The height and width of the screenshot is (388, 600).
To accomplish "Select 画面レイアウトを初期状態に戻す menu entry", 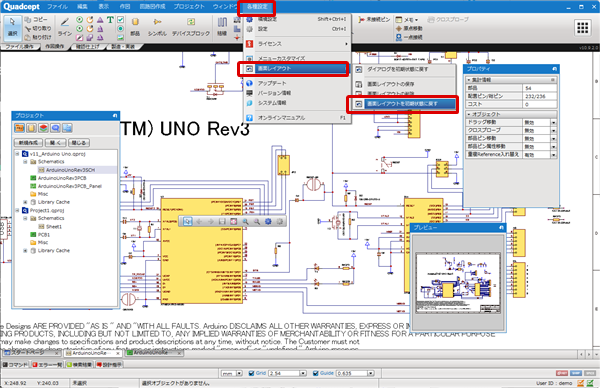I will (402, 104).
